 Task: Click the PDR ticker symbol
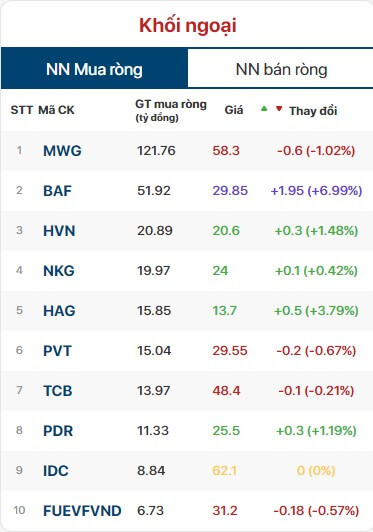point(58,431)
